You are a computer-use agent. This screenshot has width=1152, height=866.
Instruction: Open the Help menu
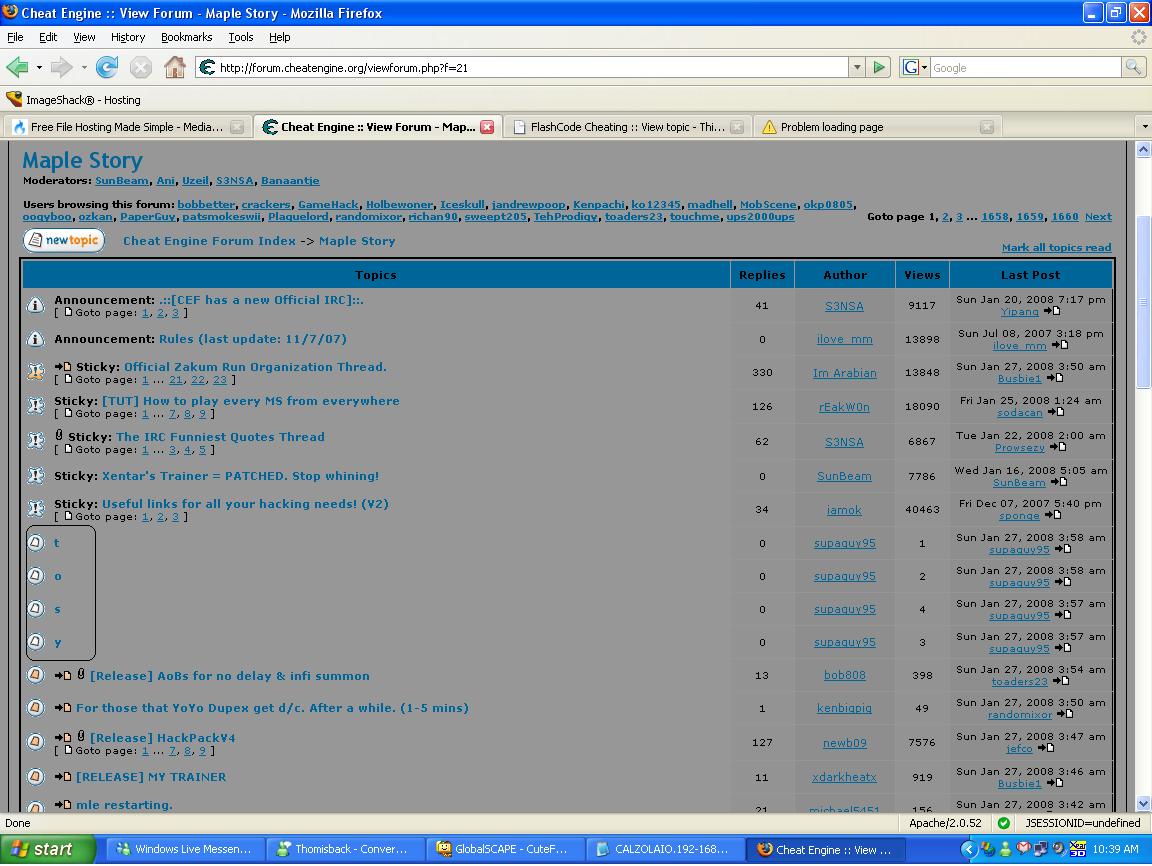coord(279,37)
